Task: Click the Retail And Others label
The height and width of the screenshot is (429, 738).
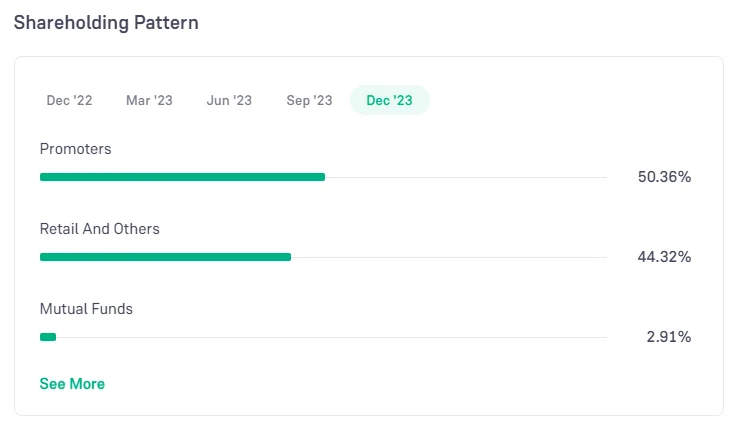Action: point(100,229)
